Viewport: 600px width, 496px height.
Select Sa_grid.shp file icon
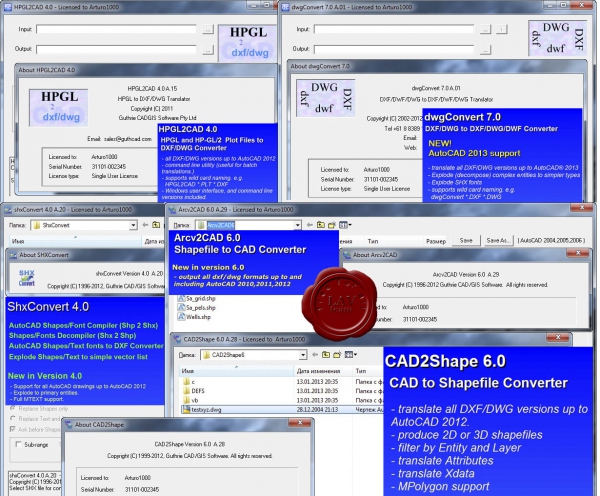pyautogui.click(x=181, y=299)
